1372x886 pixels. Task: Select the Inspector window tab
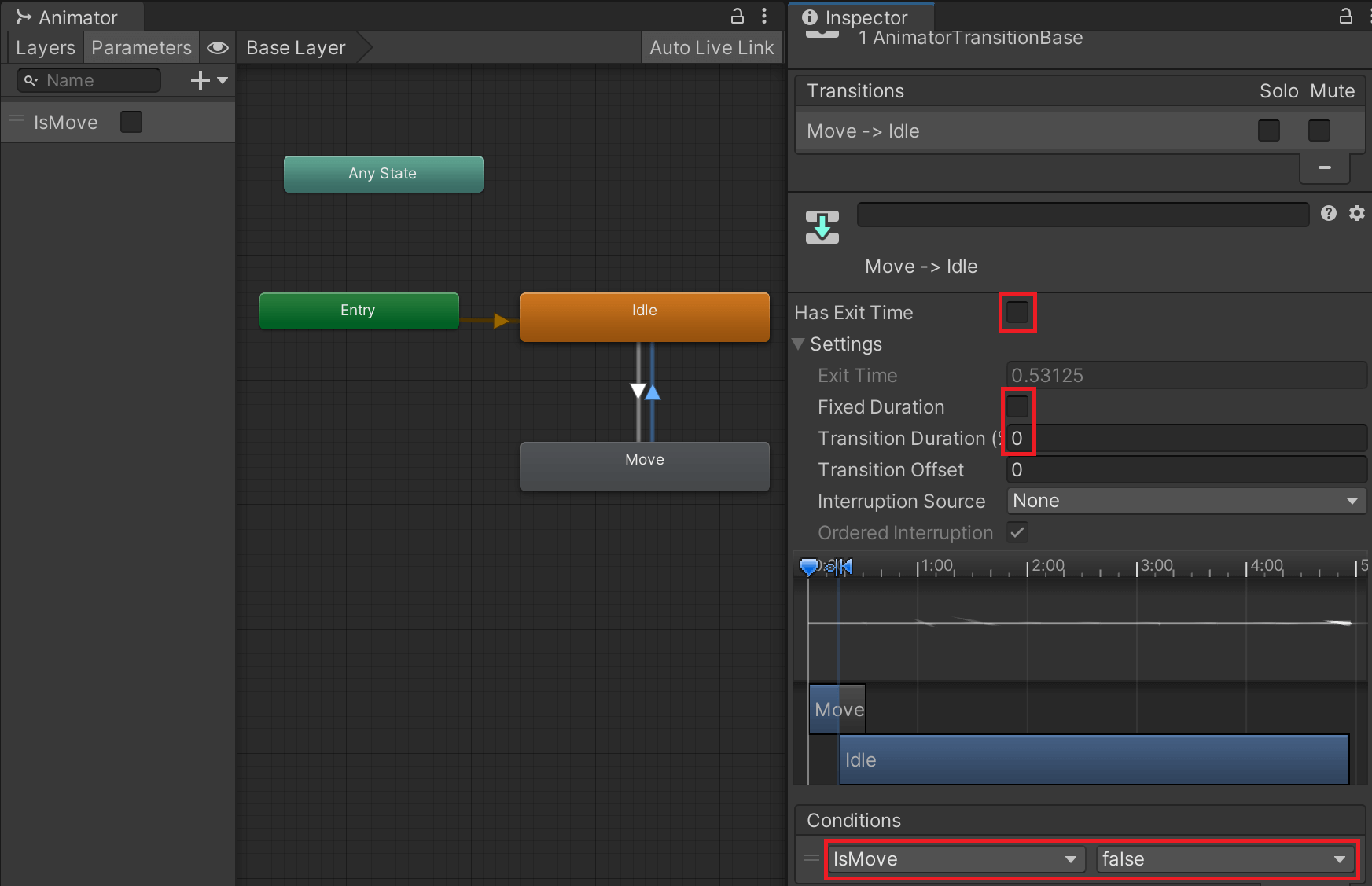click(x=860, y=17)
